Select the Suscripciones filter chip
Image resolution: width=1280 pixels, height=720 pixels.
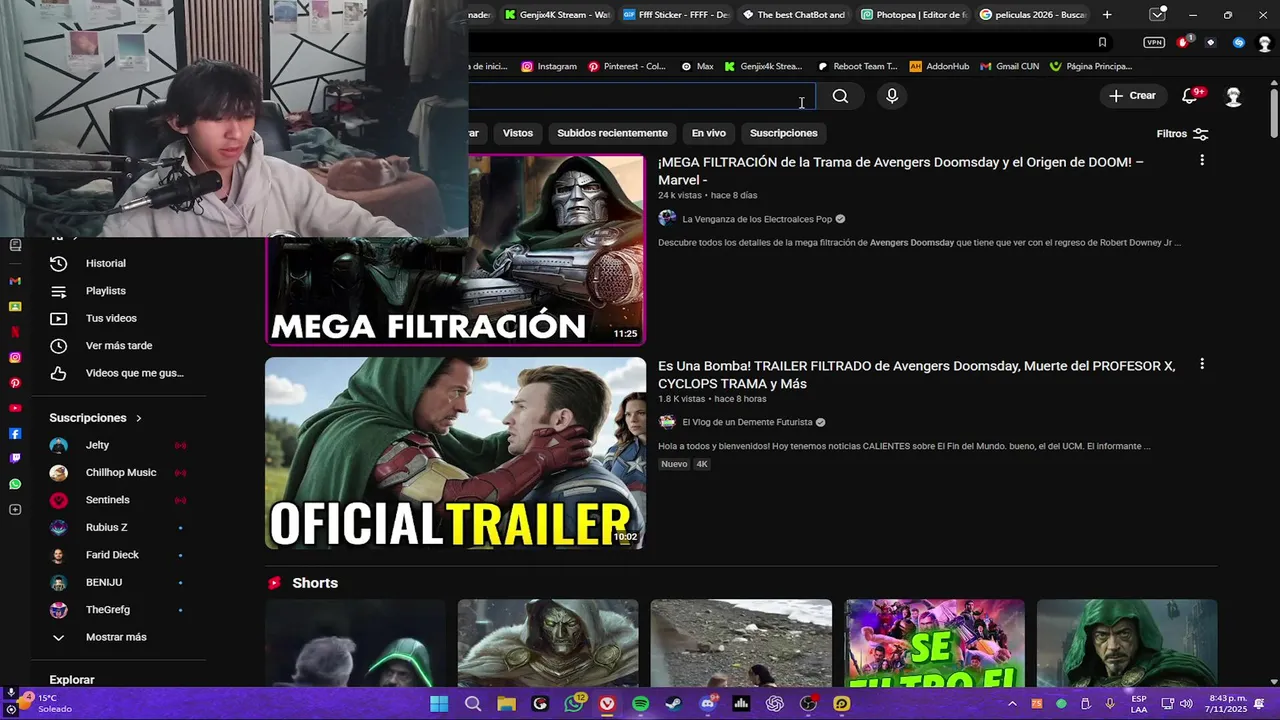pyautogui.click(x=783, y=133)
